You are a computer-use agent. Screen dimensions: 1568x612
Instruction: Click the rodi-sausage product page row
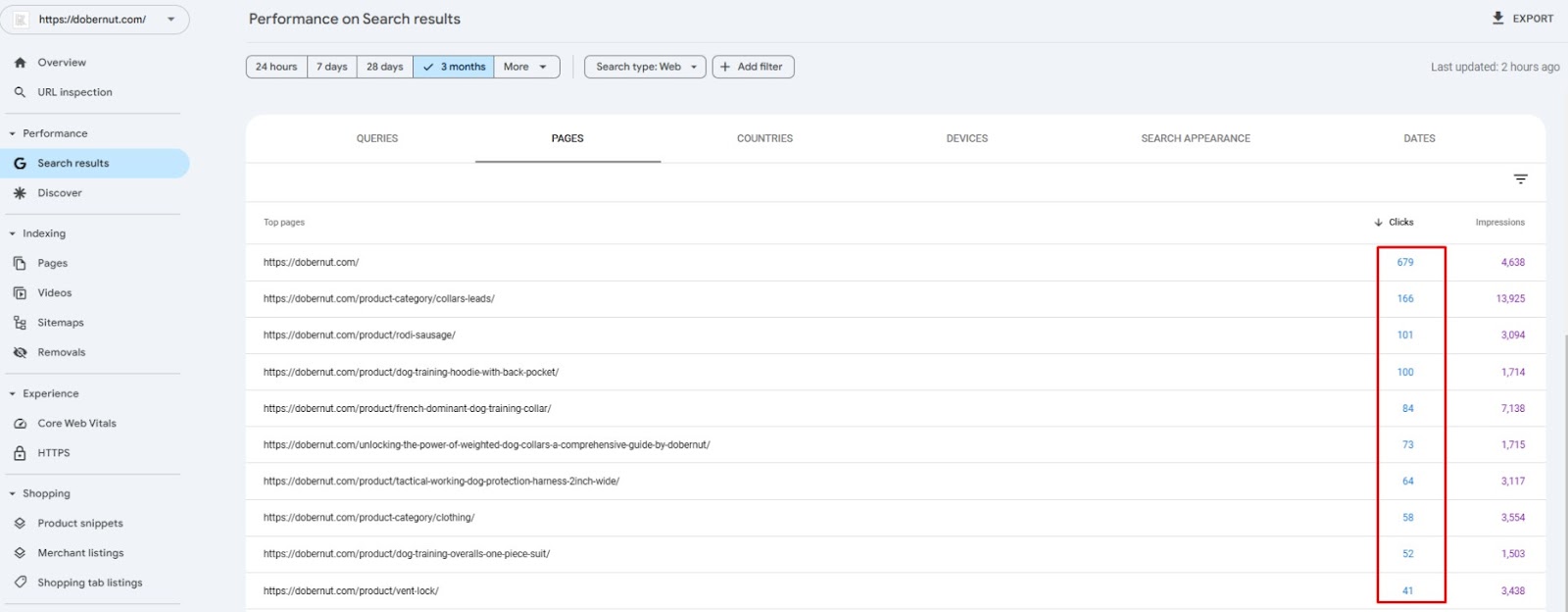(896, 335)
